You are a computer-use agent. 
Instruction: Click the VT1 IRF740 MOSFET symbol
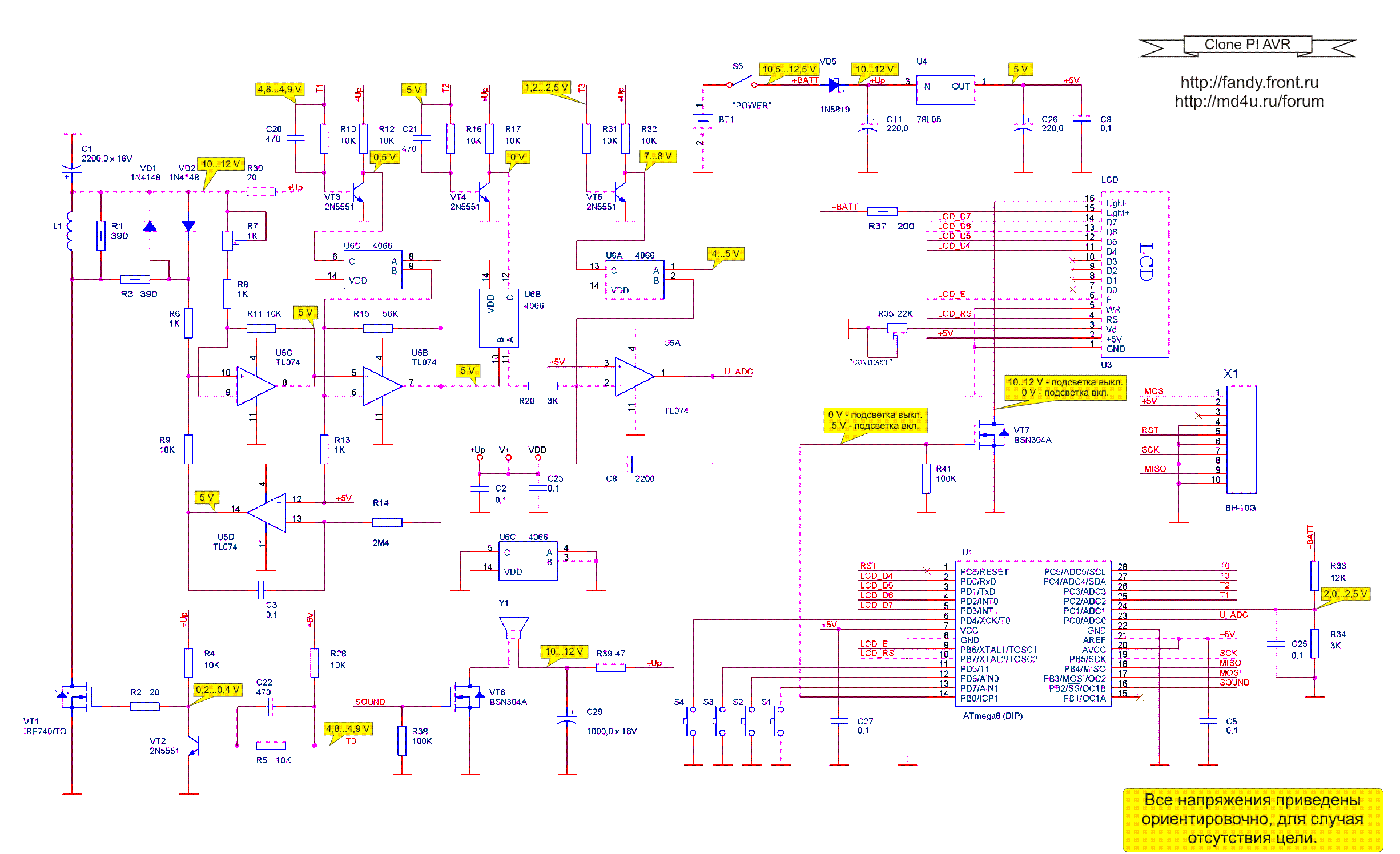click(x=75, y=696)
